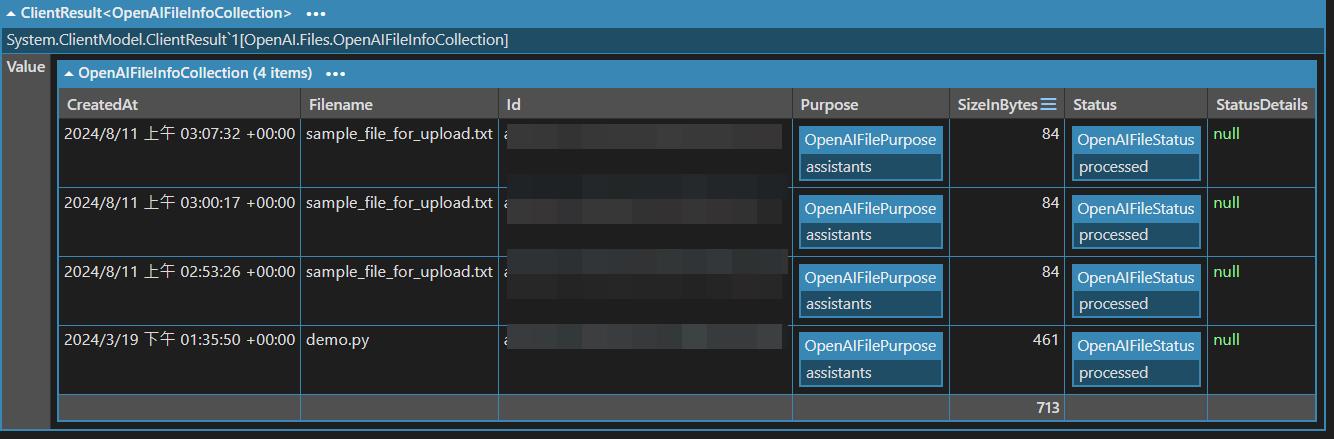
Task: Click the OpenAIFilePurpose box in the demo.py row
Action: pyautogui.click(x=870, y=358)
